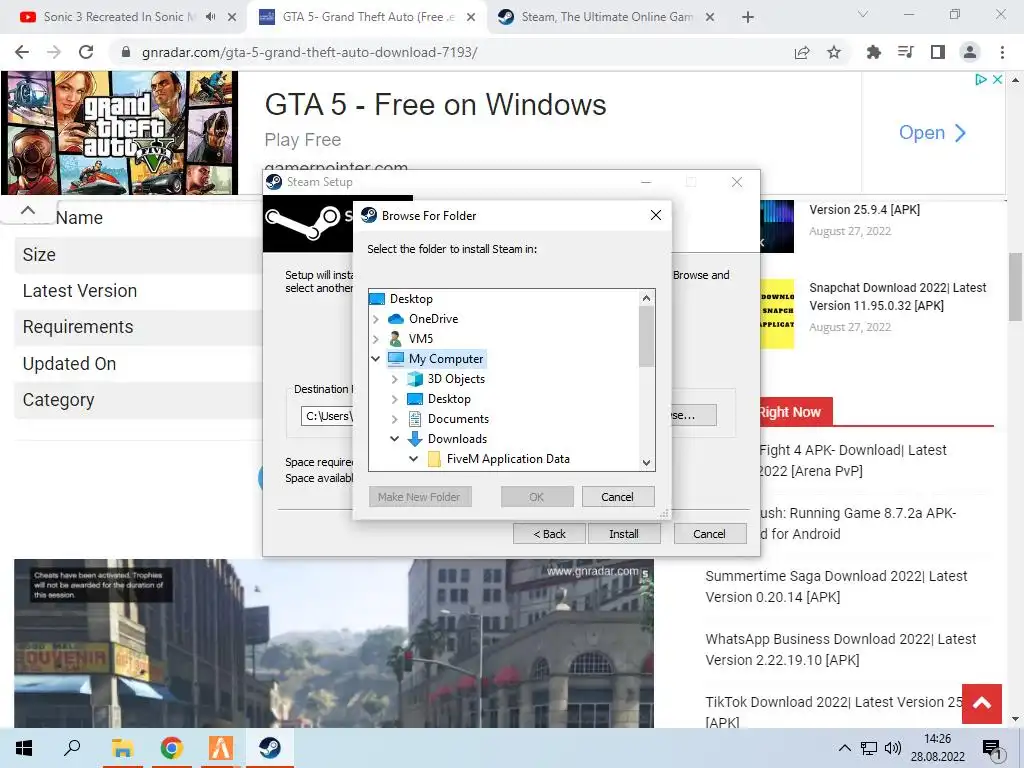Open the Chrome extensions puzzle icon
1024x768 pixels.
point(874,52)
